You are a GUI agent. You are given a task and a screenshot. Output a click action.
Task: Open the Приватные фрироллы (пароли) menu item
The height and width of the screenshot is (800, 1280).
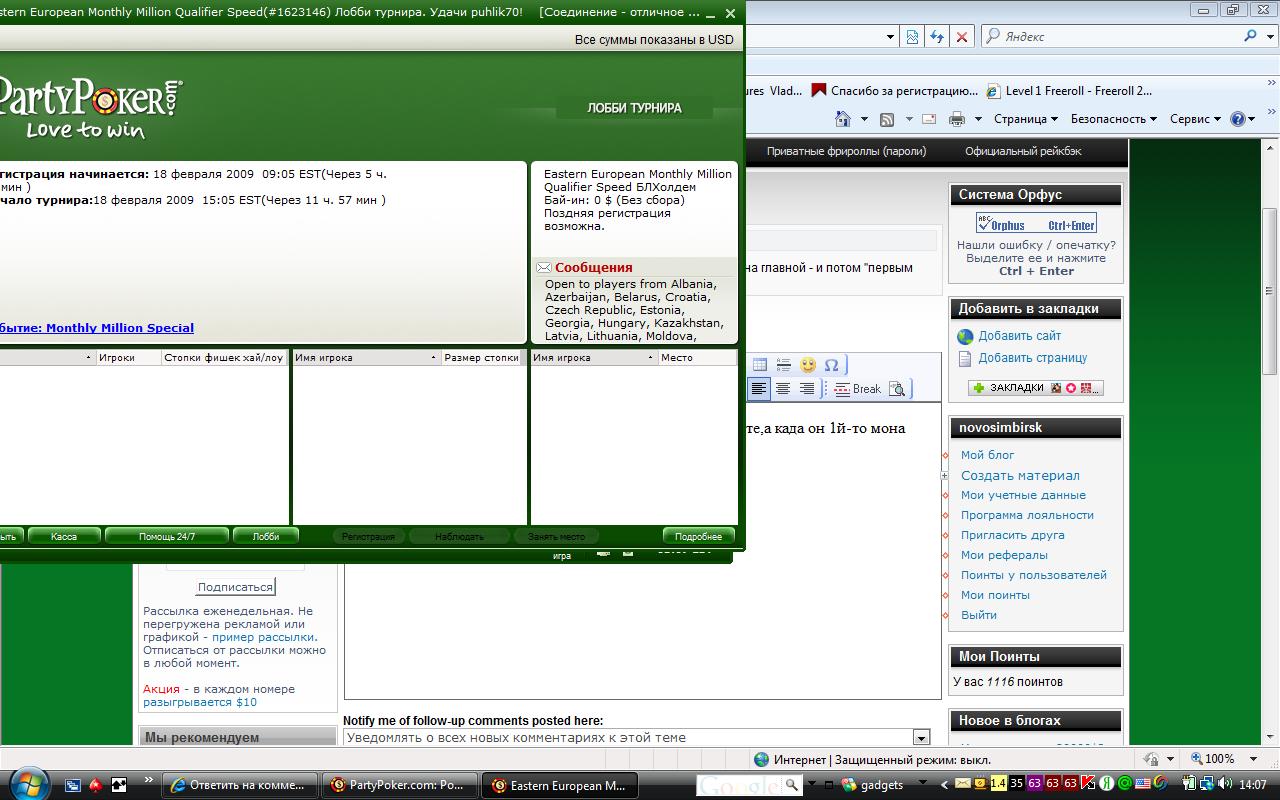point(846,152)
